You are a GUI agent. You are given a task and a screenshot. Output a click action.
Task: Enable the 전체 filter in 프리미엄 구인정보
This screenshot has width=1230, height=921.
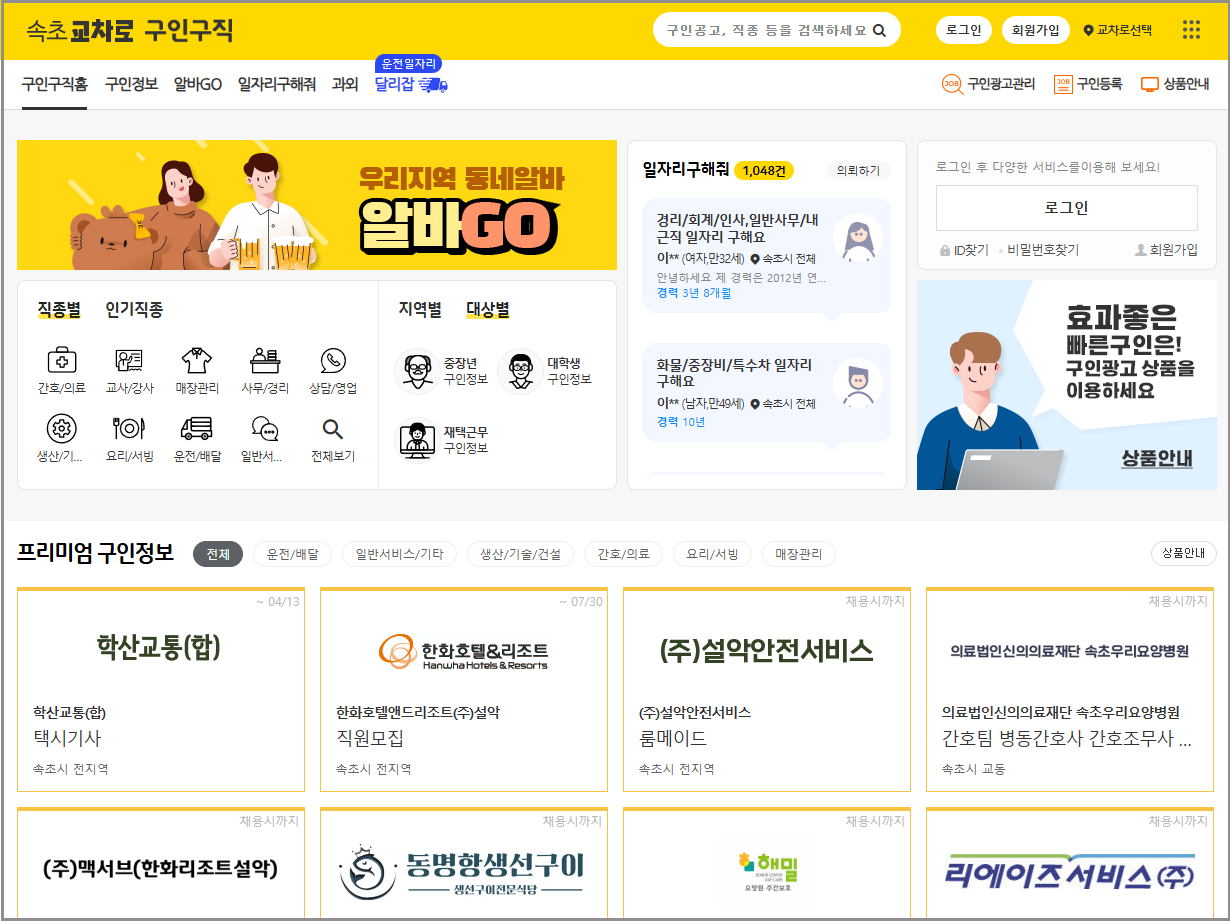(218, 552)
